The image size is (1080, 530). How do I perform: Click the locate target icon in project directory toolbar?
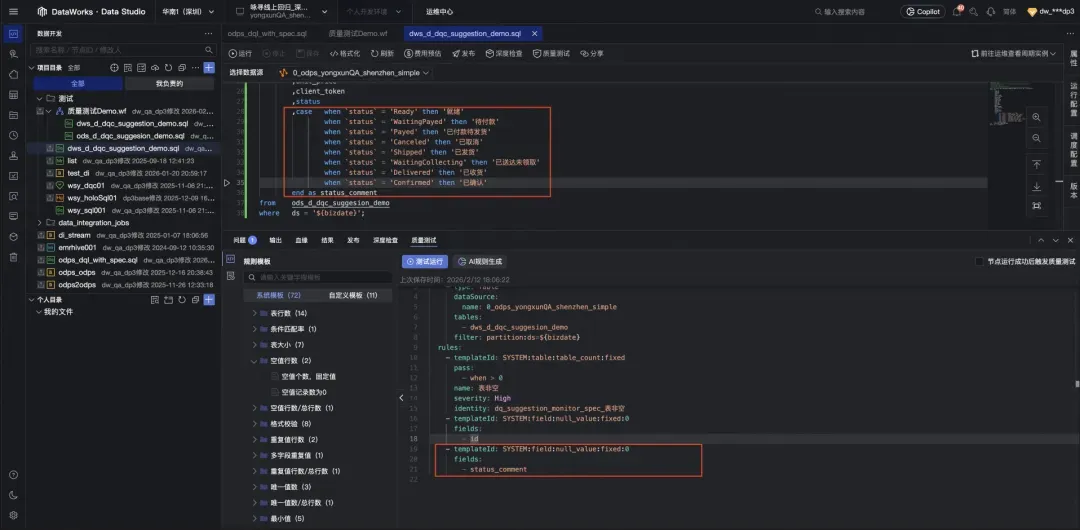[114, 68]
